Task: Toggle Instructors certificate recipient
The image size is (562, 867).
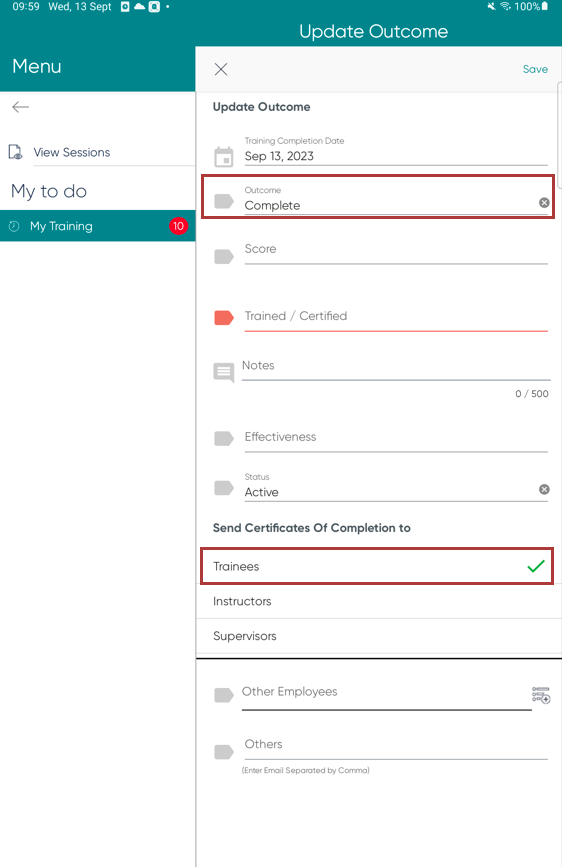Action: [379, 601]
